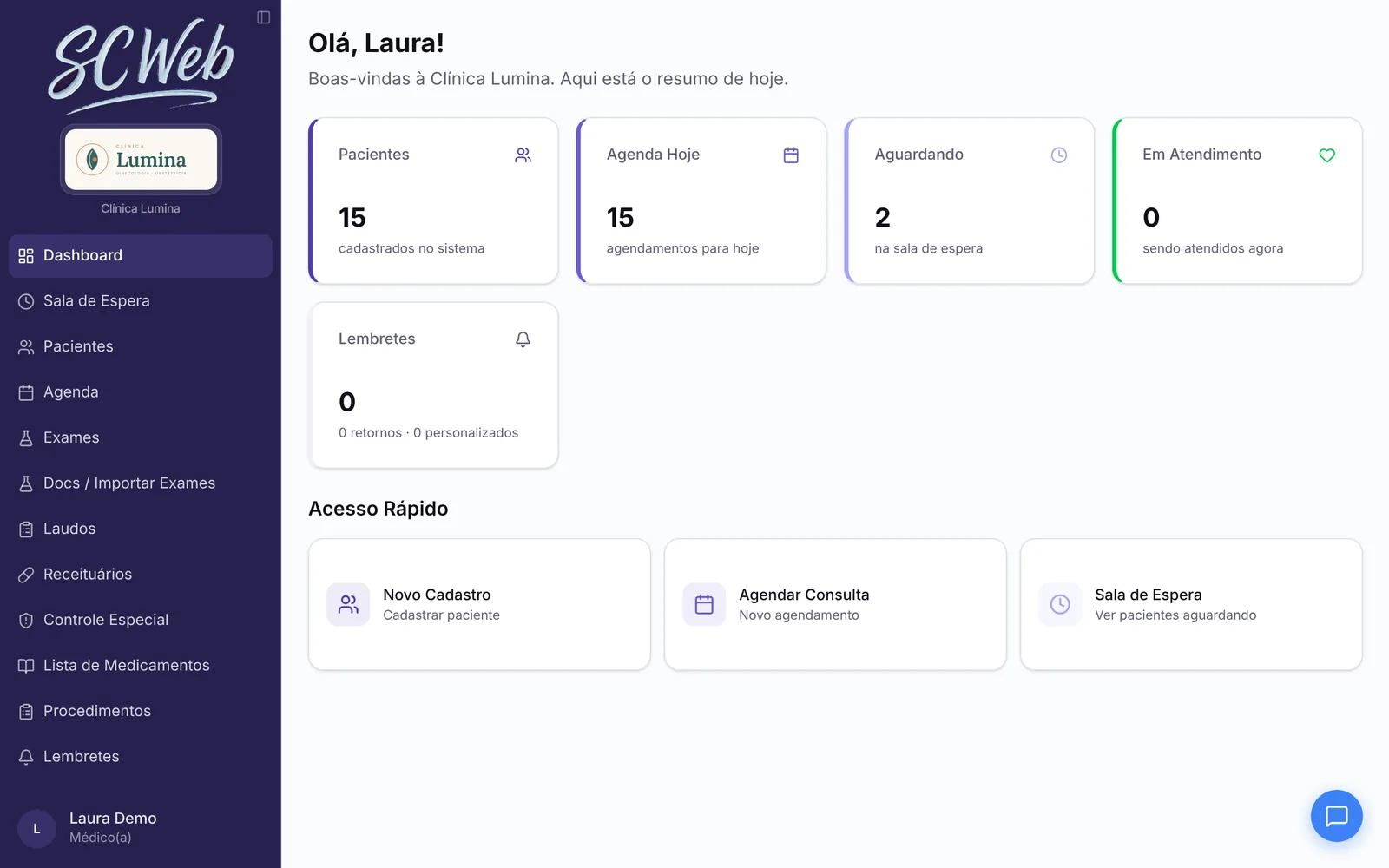The height and width of the screenshot is (868, 1389).
Task: Go to Pacientes in the sidebar
Action: [141, 346]
